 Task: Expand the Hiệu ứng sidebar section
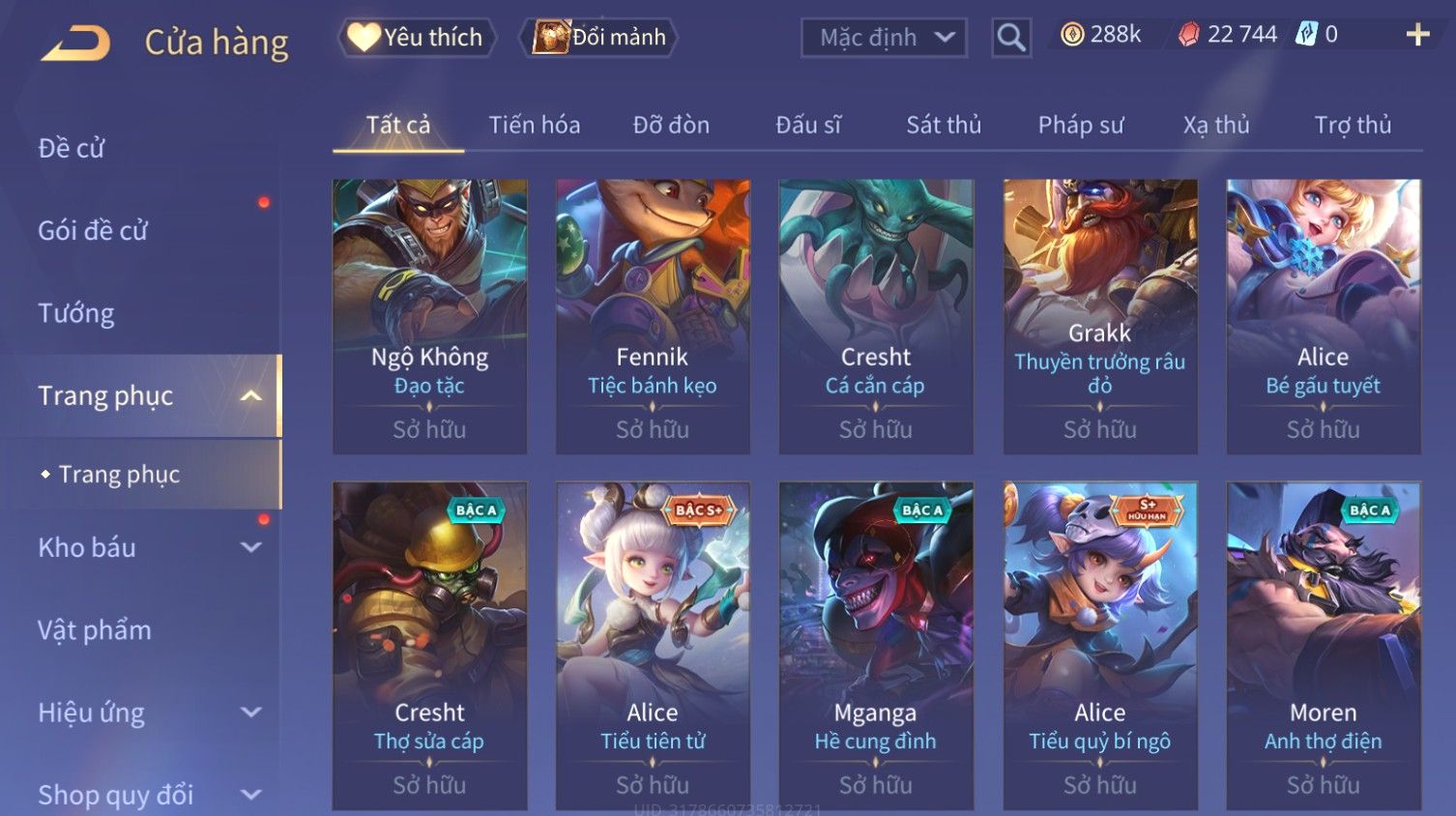tap(250, 713)
